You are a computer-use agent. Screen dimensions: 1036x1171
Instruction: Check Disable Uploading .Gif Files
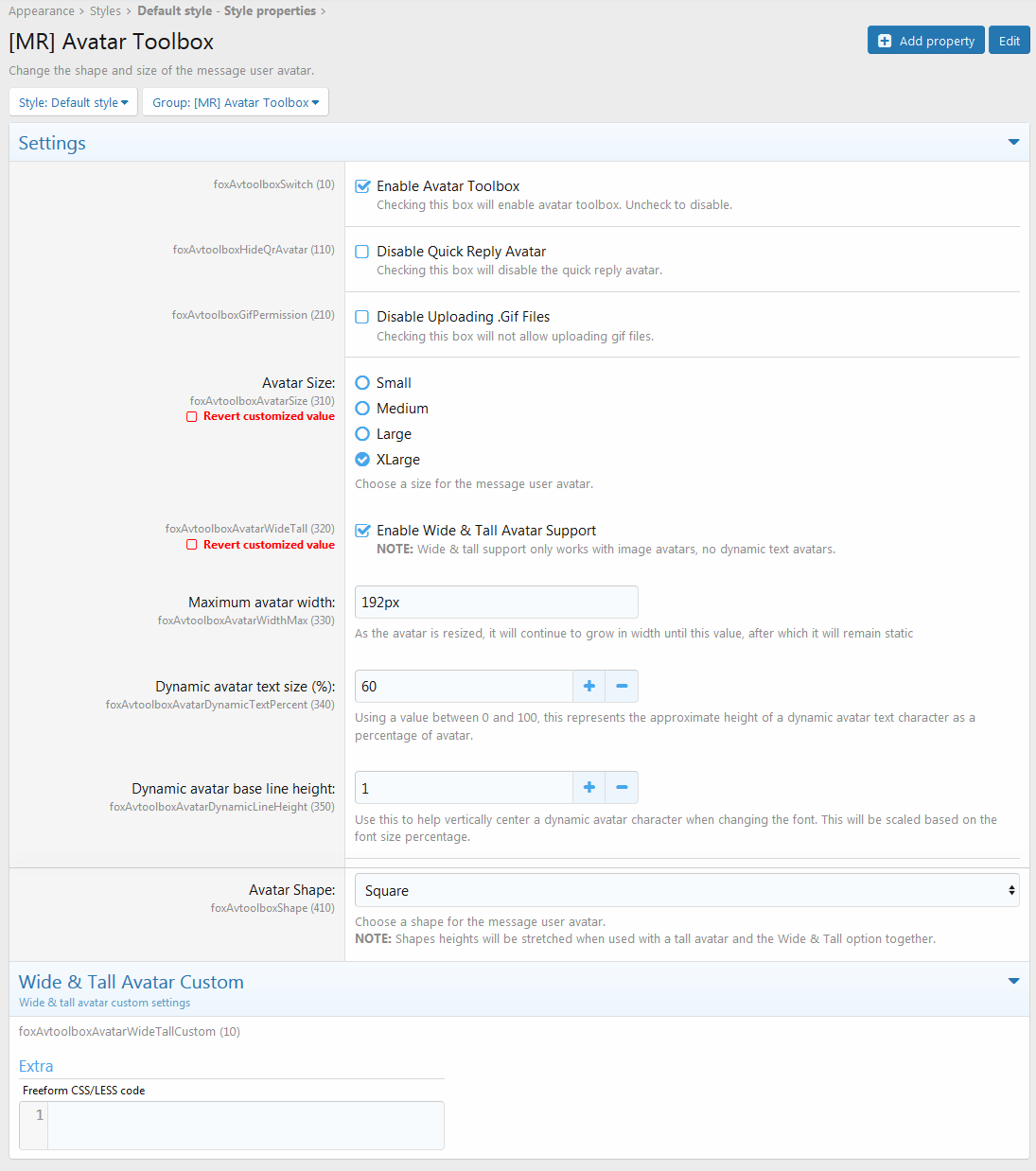(362, 317)
